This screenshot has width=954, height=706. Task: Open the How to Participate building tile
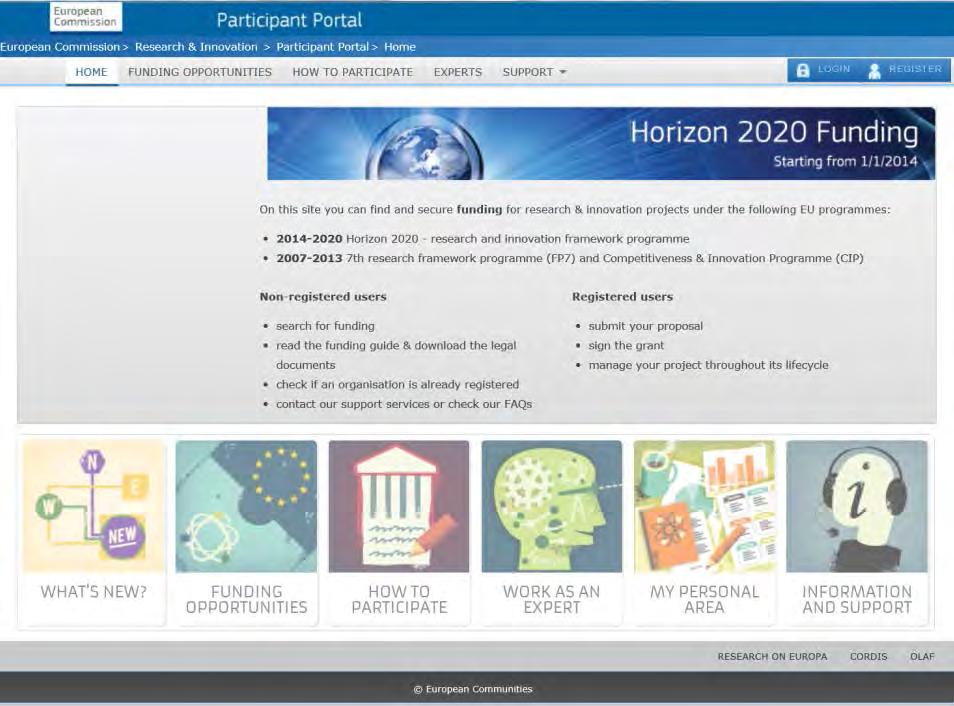(x=399, y=506)
